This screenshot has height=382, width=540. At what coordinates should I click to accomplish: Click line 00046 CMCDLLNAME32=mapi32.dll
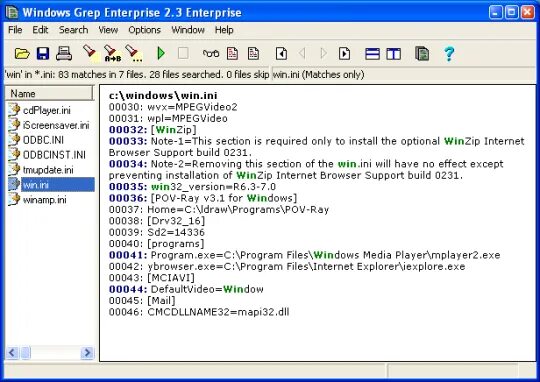(x=199, y=312)
